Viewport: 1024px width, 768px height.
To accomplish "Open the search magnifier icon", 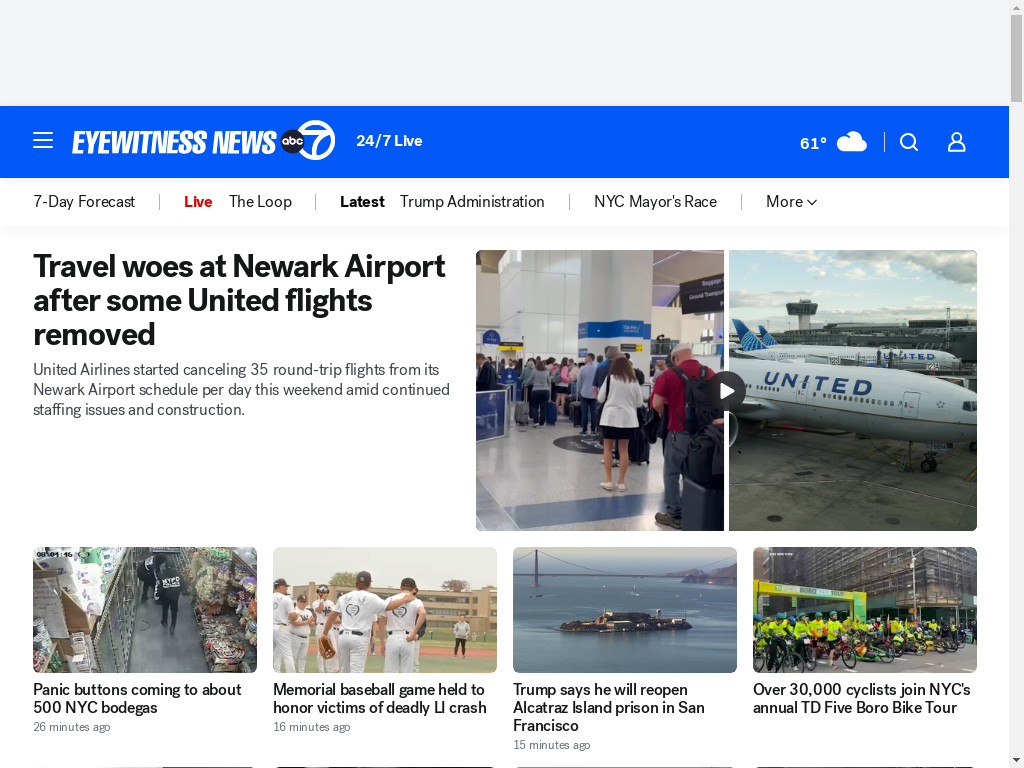I will (908, 142).
